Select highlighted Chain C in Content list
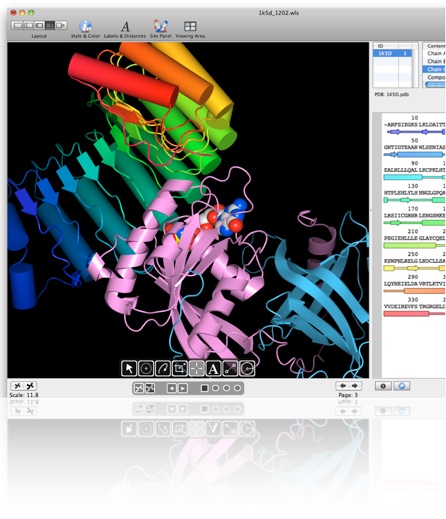The height and width of the screenshot is (519, 446). coord(434,69)
